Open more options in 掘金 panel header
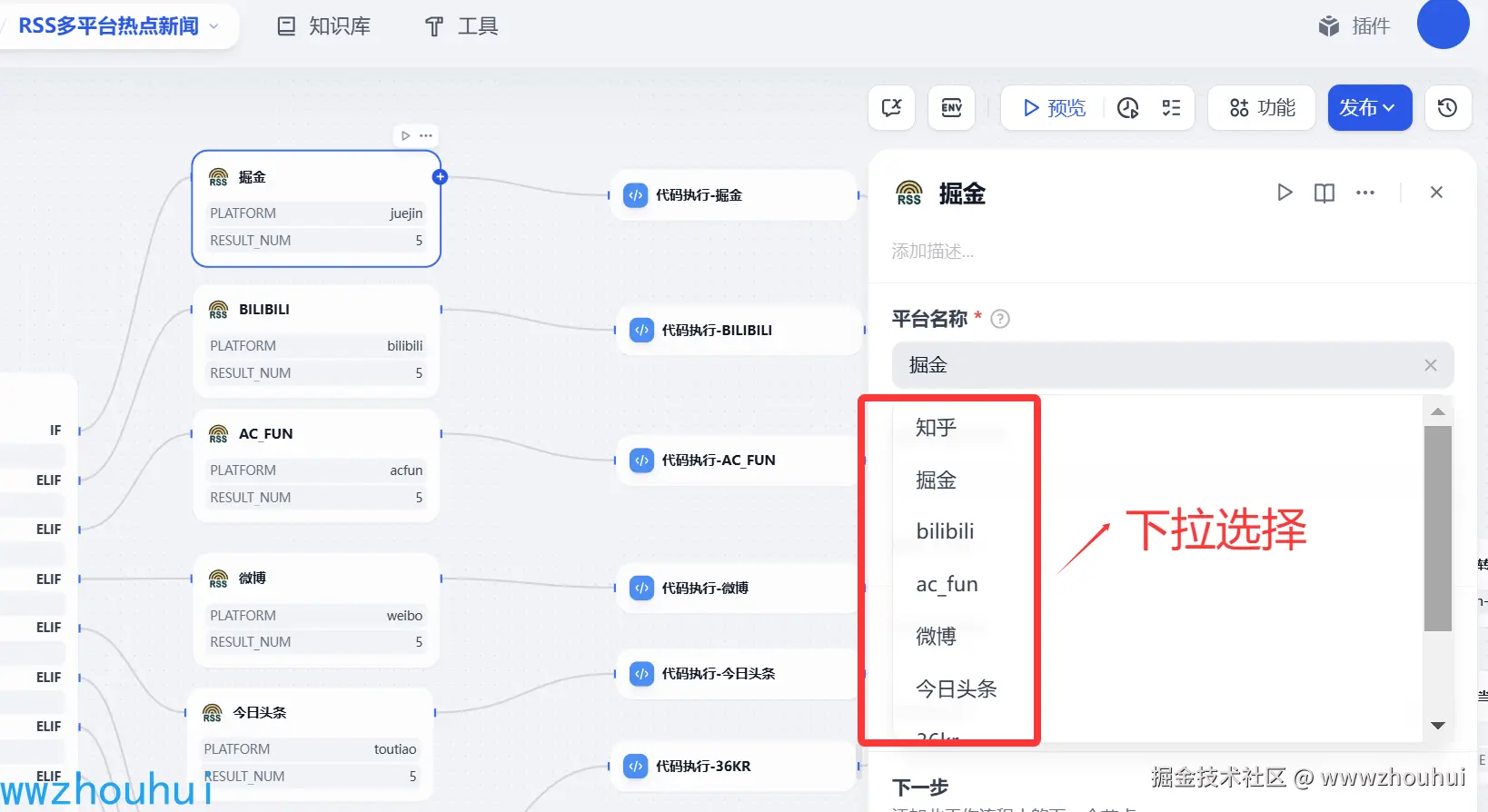The image size is (1488, 812). click(x=1364, y=193)
